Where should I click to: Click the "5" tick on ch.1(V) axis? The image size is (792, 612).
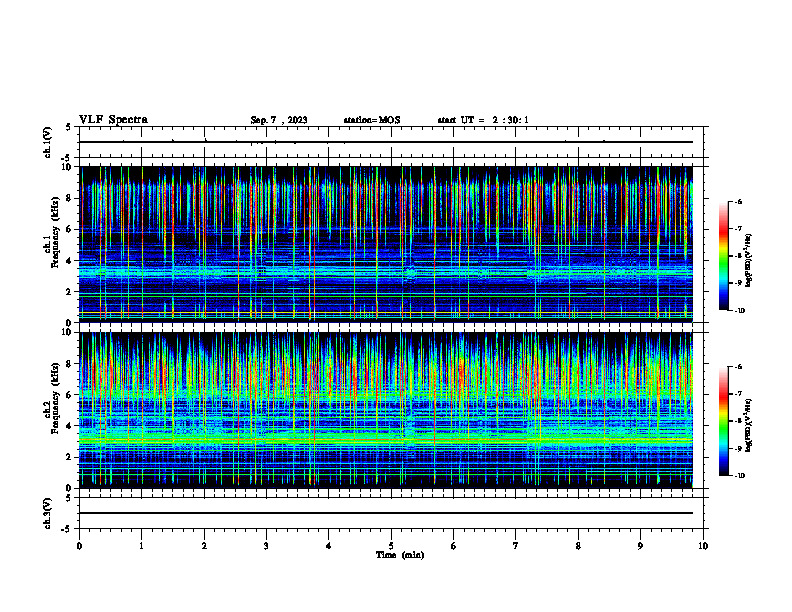click(x=69, y=127)
